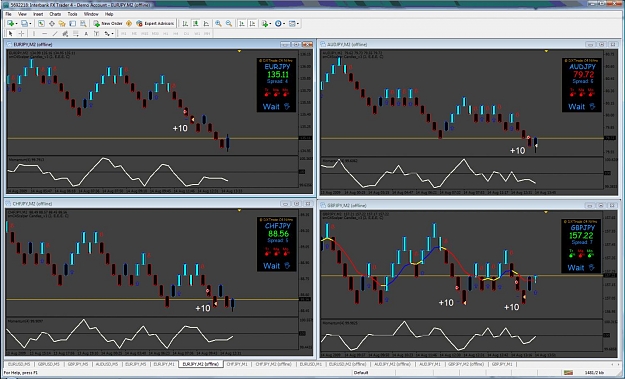This screenshot has width=625, height=379.
Task: Switch to the EURUSD,M5 chart tab
Action: pyautogui.click(x=19, y=364)
